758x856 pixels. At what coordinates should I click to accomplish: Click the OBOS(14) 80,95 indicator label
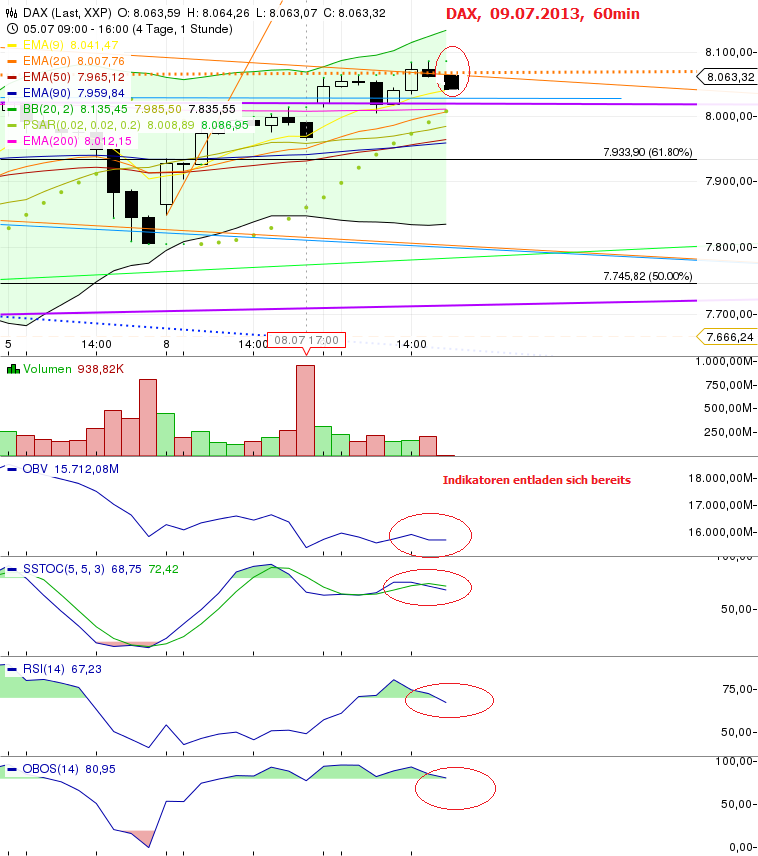[x=69, y=769]
